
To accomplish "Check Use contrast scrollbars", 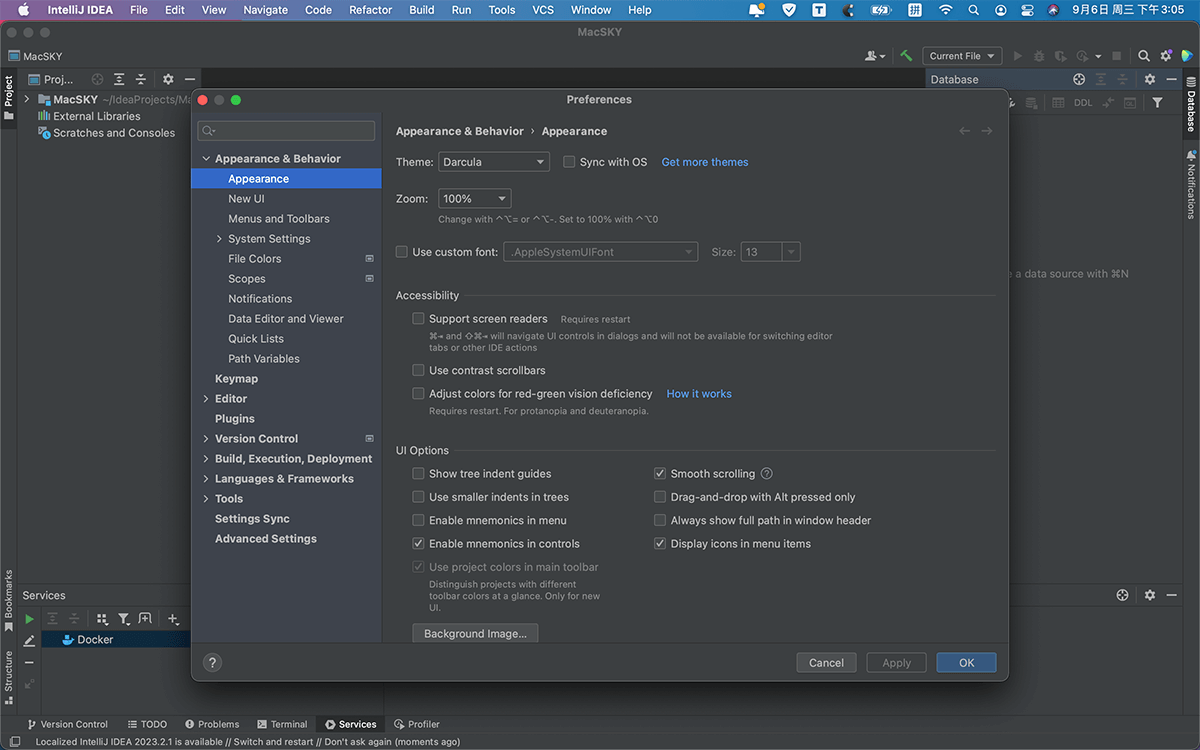I will pyautogui.click(x=419, y=370).
